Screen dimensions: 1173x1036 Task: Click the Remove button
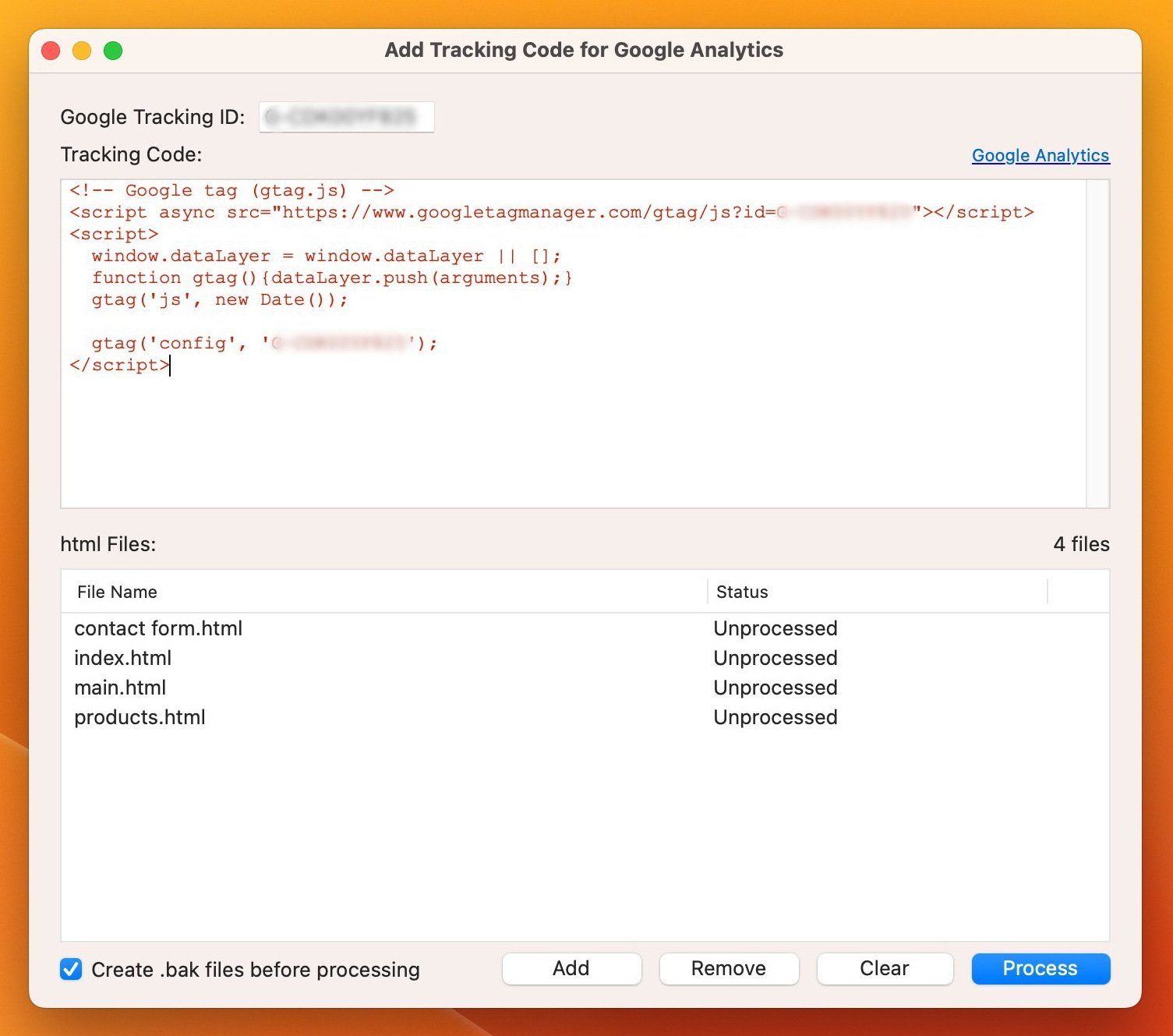click(x=729, y=968)
